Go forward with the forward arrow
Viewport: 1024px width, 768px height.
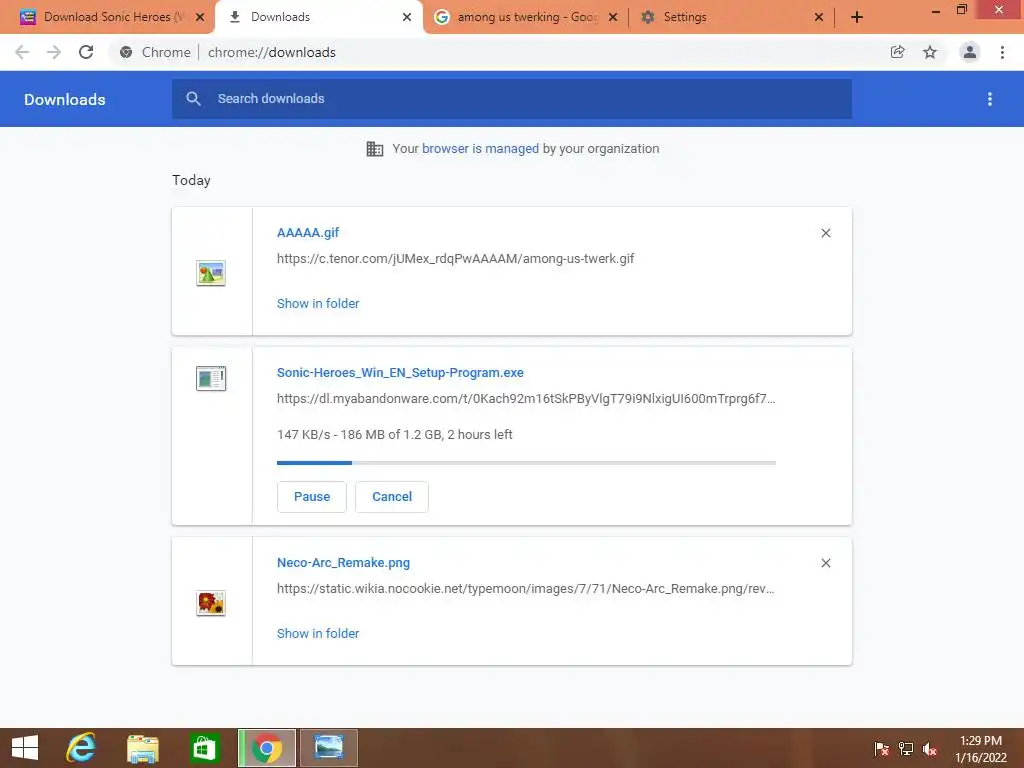click(x=54, y=52)
